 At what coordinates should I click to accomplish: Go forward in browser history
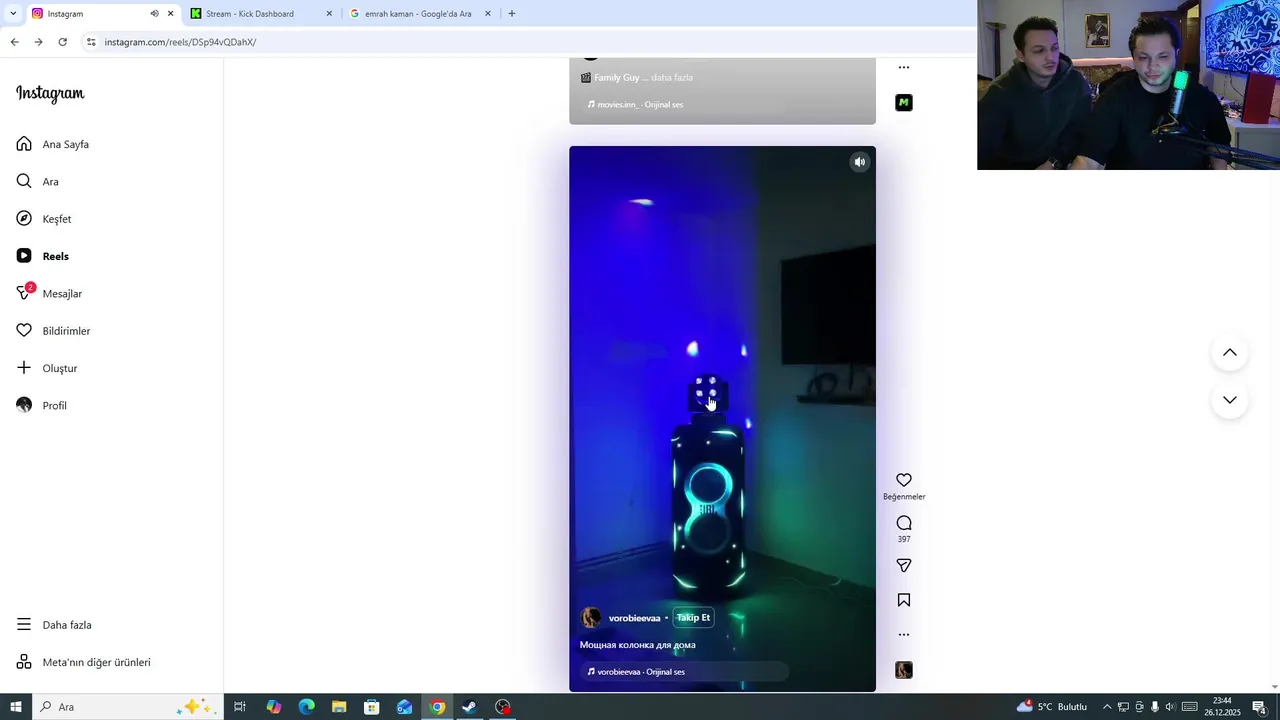coord(38,42)
